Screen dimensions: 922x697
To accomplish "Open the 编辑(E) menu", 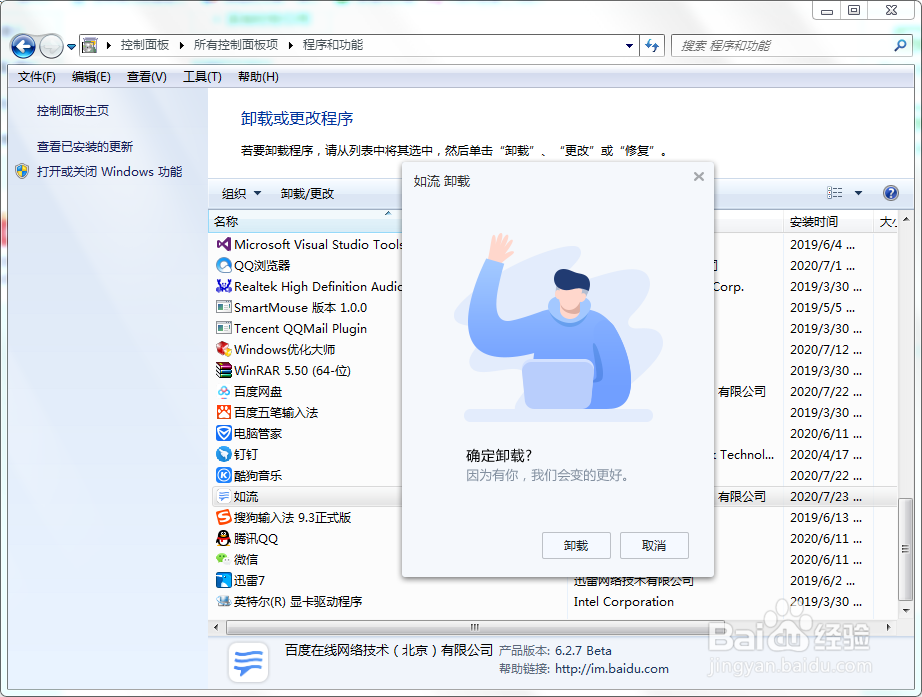I will (x=91, y=77).
